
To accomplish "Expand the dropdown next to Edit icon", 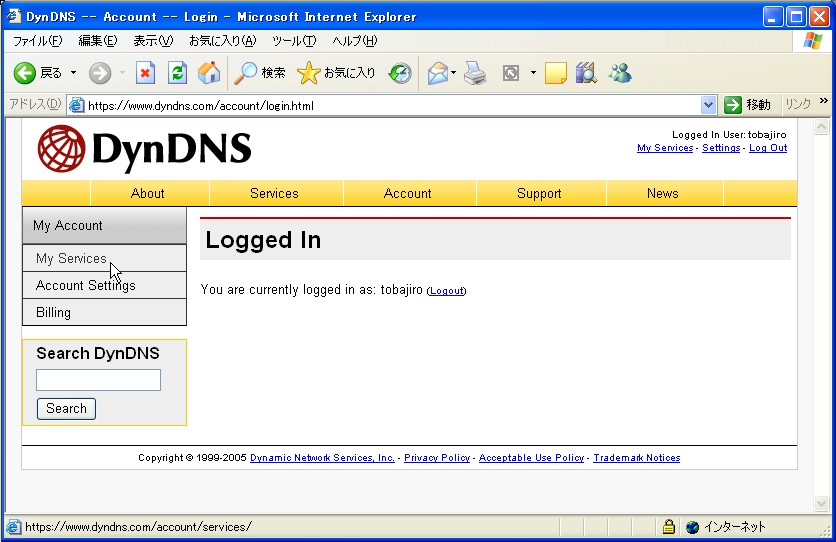I will (x=533, y=72).
